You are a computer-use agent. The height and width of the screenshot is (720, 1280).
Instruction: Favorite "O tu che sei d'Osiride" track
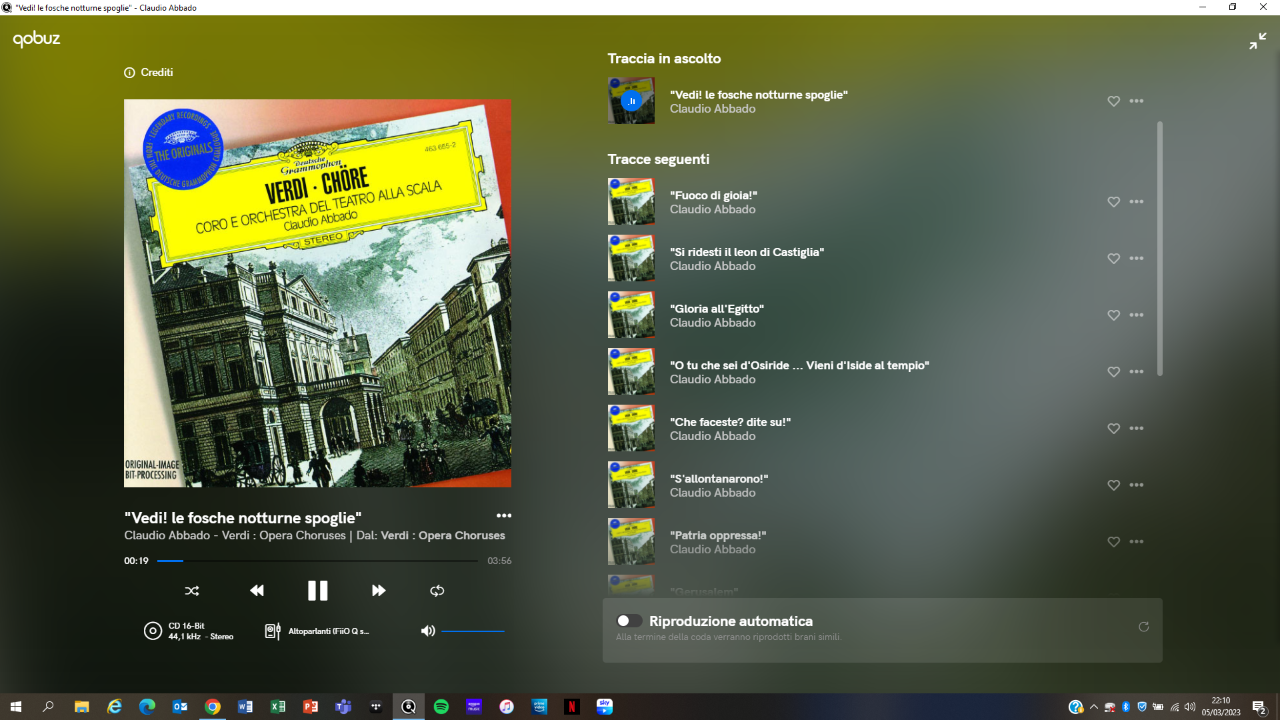pyautogui.click(x=1113, y=372)
